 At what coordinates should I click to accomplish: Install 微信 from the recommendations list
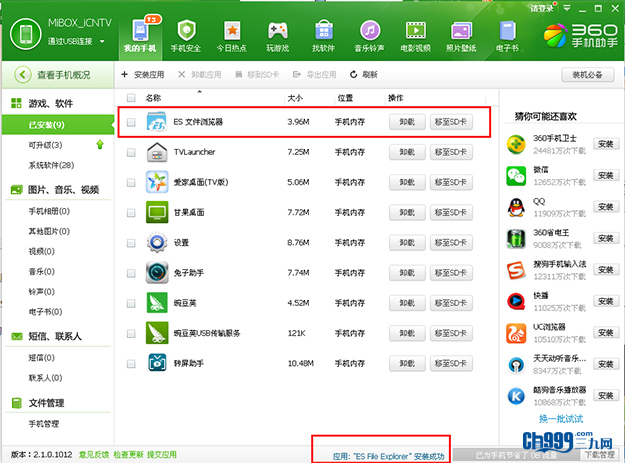coord(605,176)
